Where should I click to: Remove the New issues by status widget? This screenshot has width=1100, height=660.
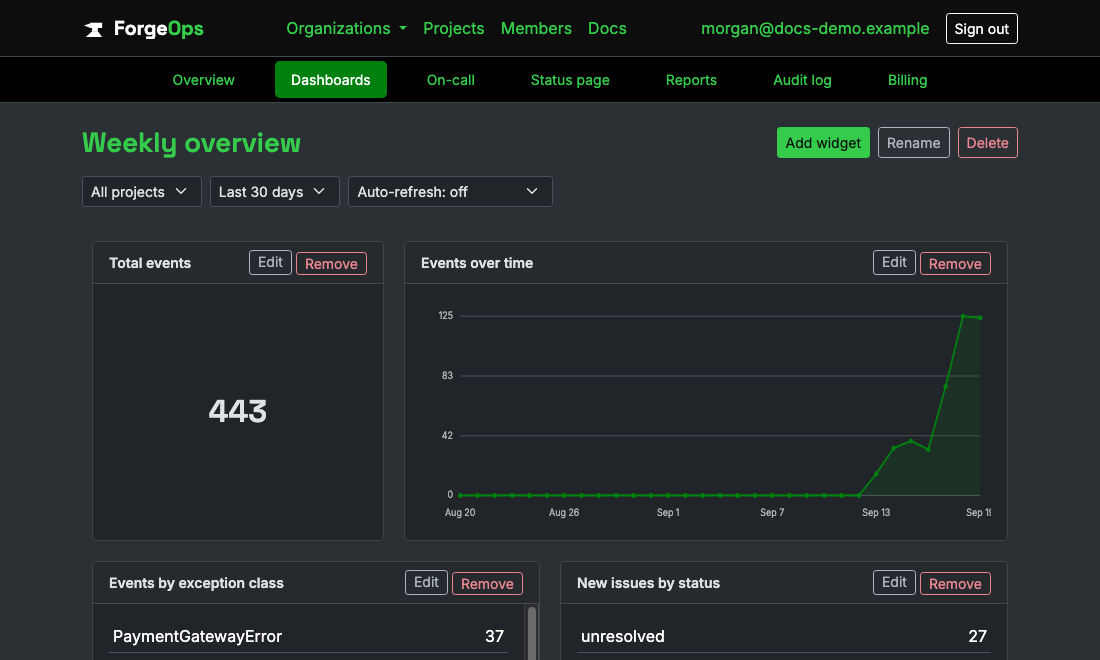tap(955, 584)
